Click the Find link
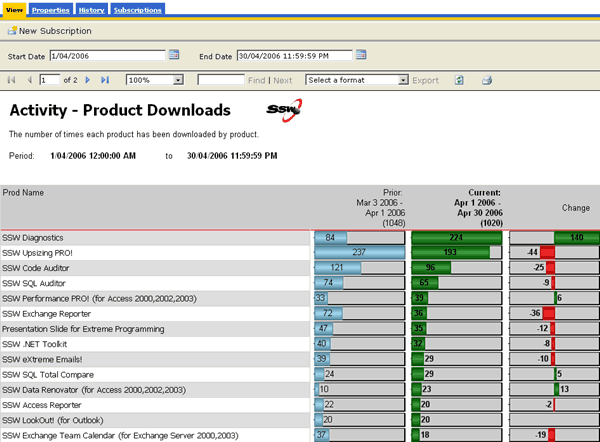 click(256, 80)
